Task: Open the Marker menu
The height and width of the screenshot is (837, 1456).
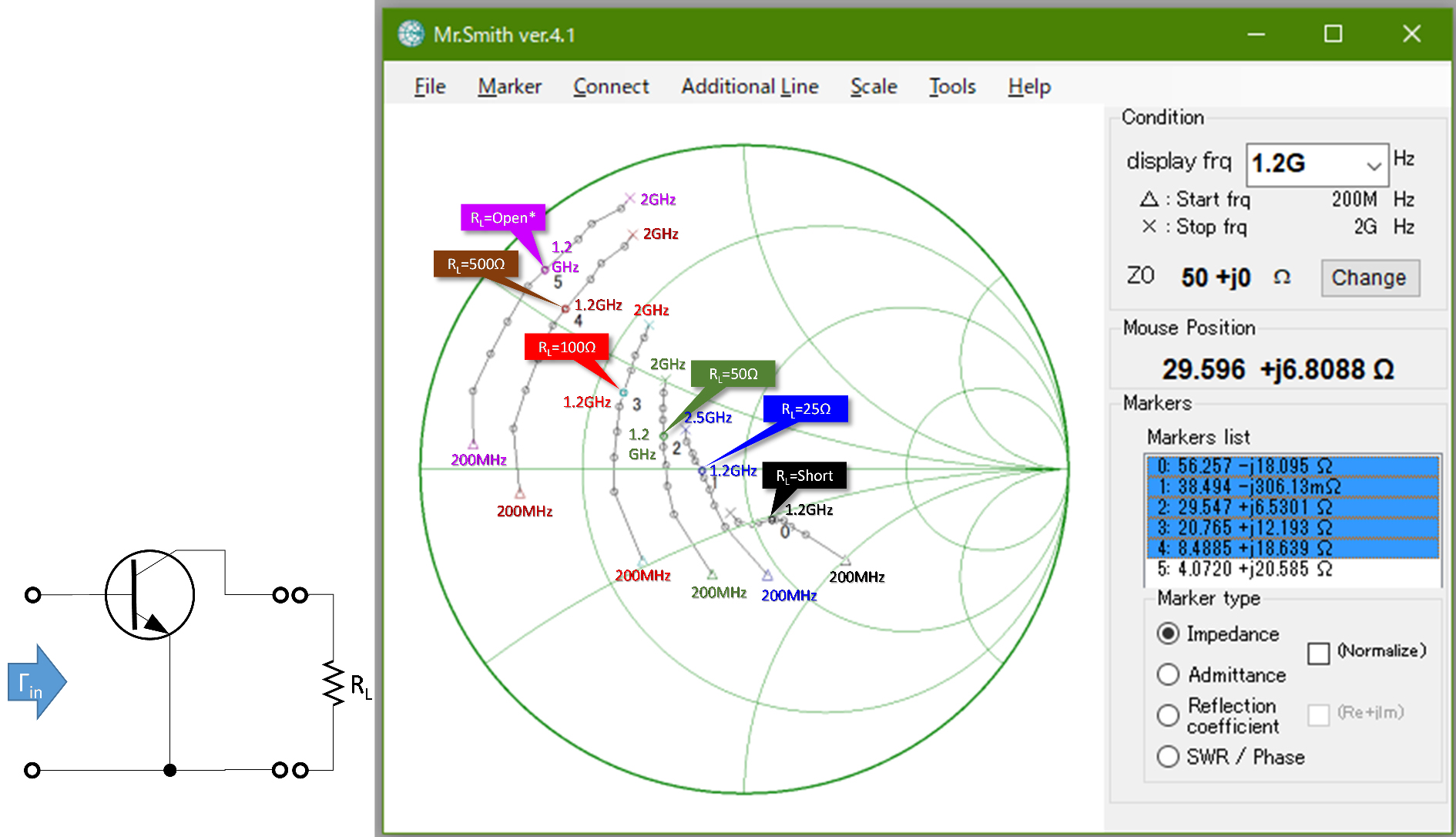Action: pos(509,86)
